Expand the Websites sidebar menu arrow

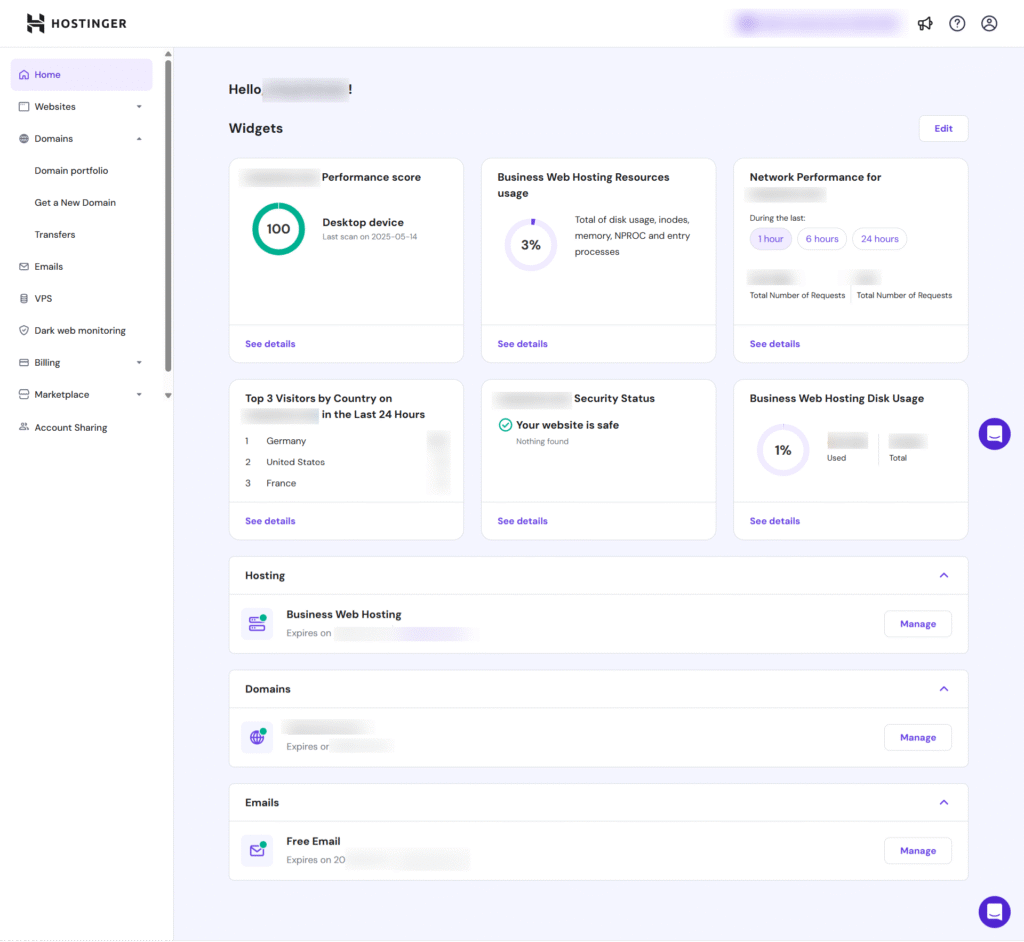139,106
